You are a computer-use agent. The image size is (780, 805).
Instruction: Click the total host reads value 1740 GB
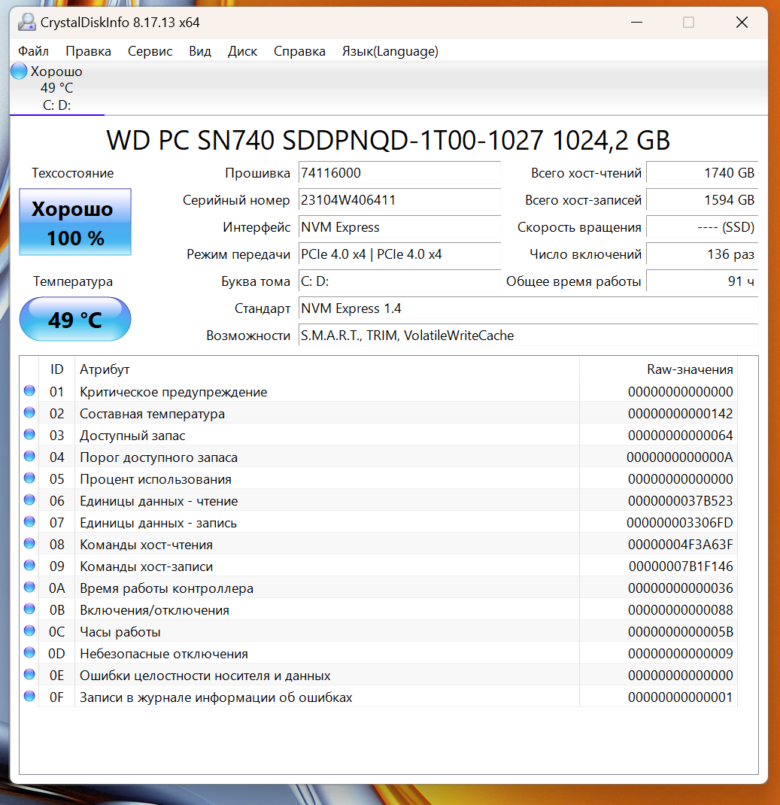click(702, 173)
